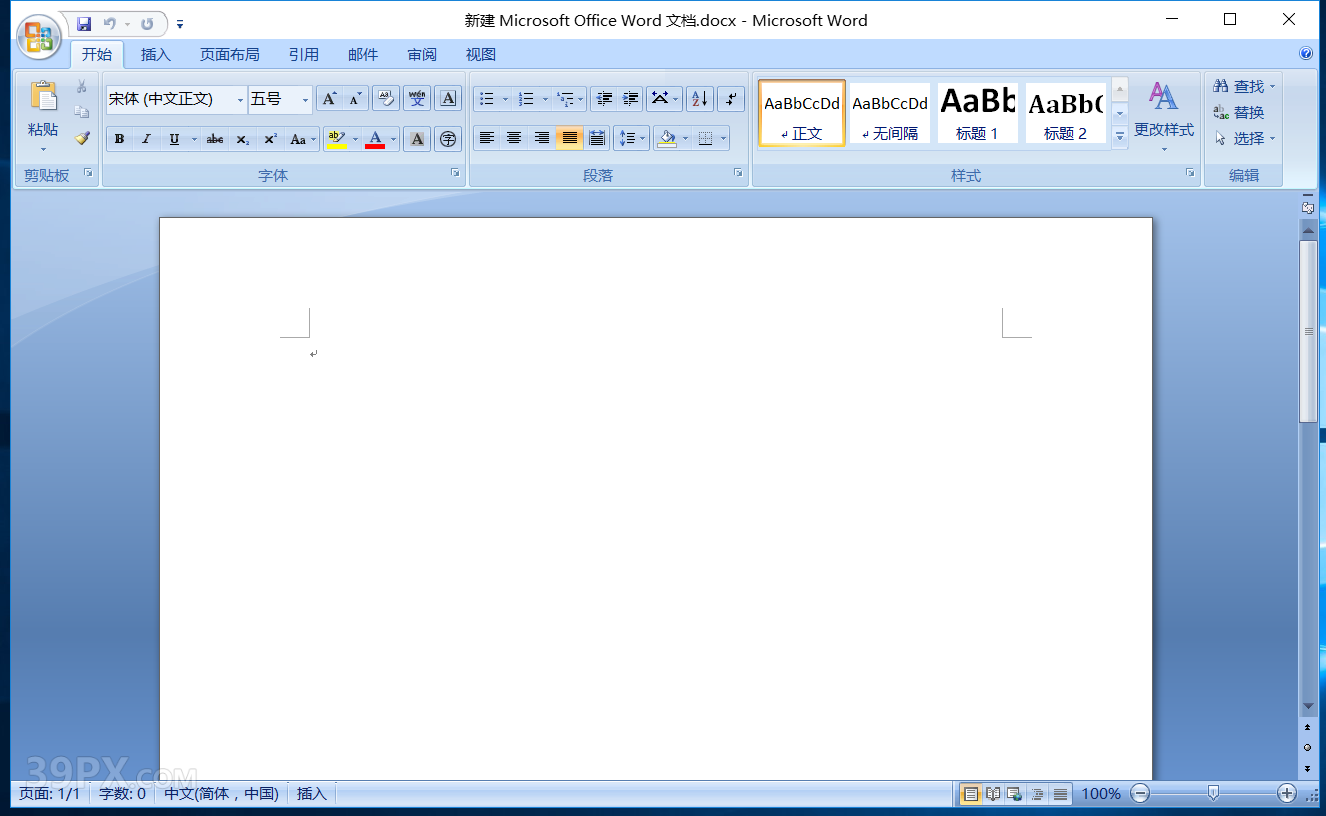The image size is (1326, 816).
Task: Switch to Print Layout view in status bar
Action: tap(970, 794)
